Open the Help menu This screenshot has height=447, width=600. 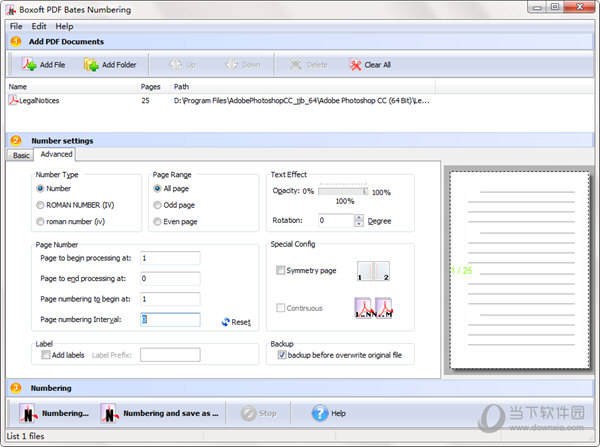pyautogui.click(x=64, y=26)
